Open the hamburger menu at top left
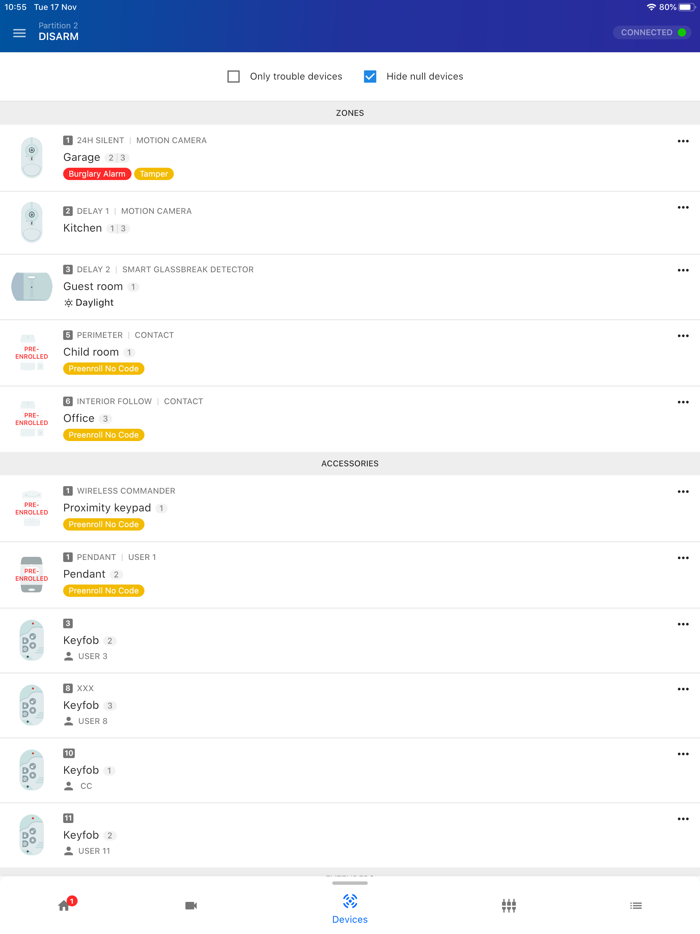 (19, 31)
